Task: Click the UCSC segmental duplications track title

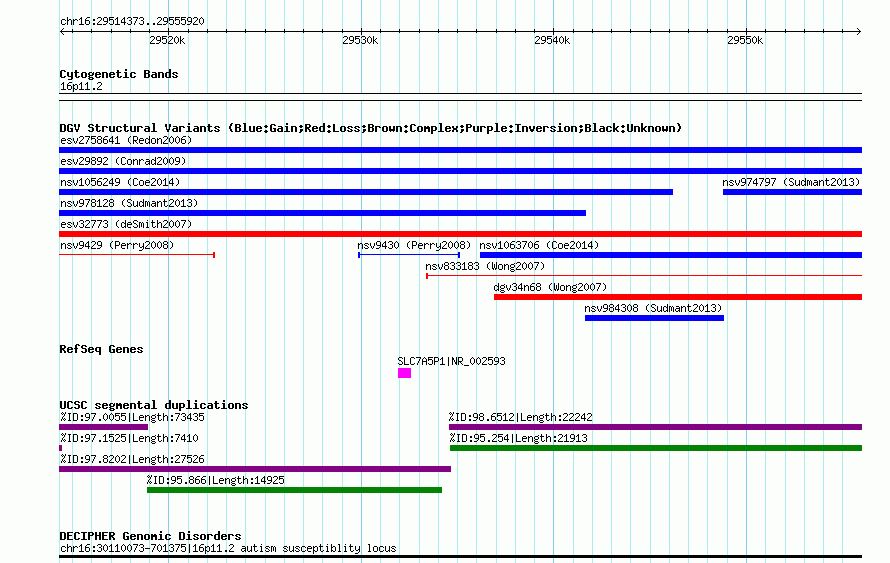Action: click(x=154, y=405)
